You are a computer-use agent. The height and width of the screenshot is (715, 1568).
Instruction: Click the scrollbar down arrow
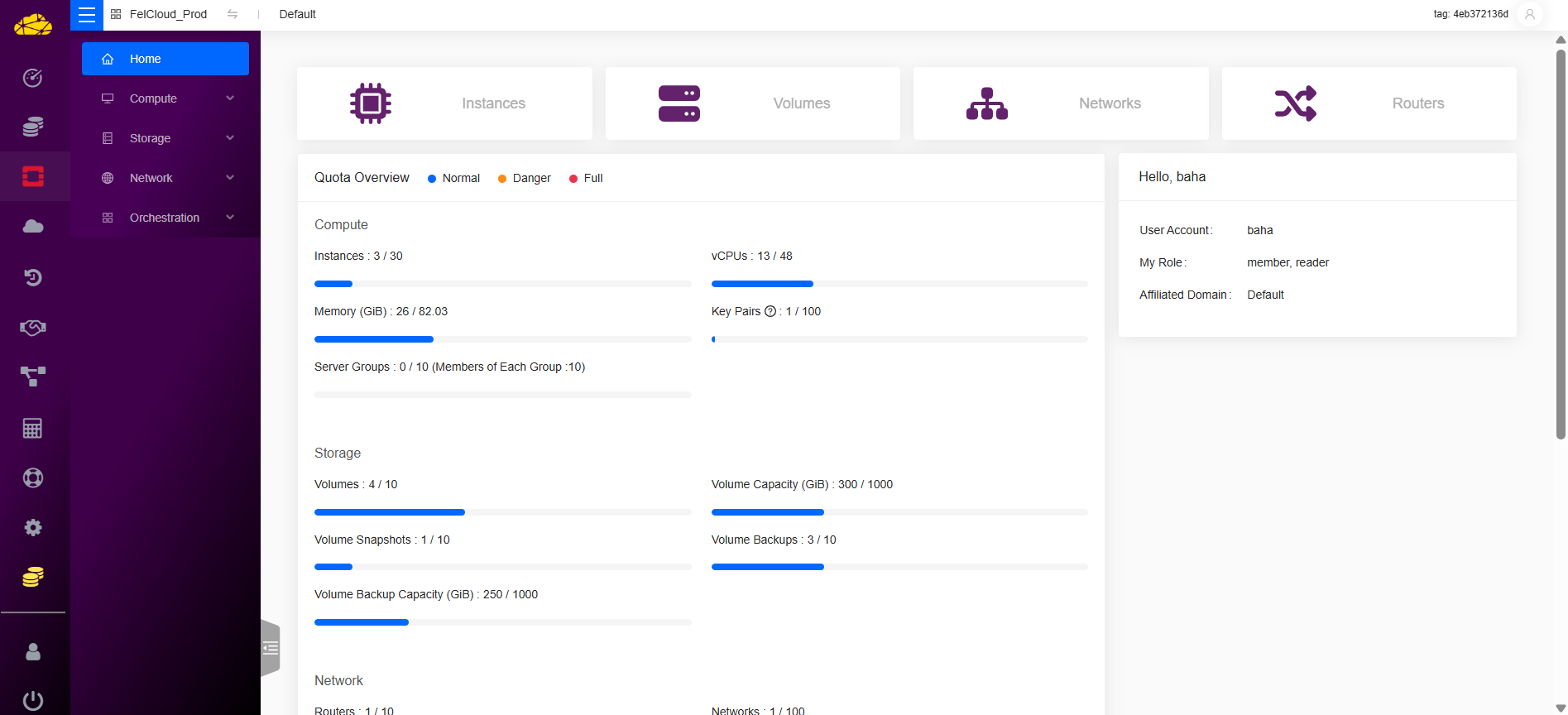point(1561,708)
